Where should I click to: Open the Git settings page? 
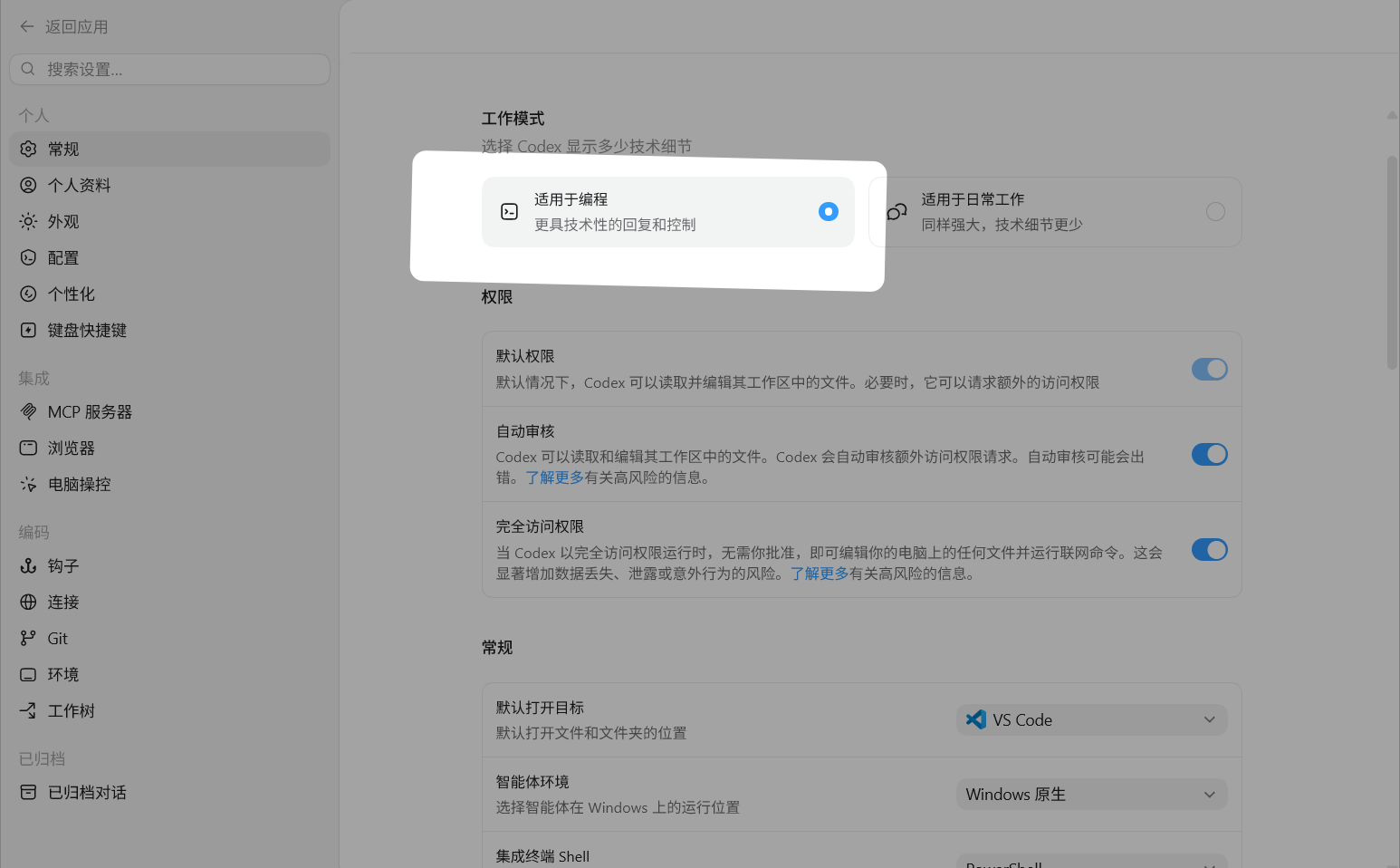click(169, 638)
